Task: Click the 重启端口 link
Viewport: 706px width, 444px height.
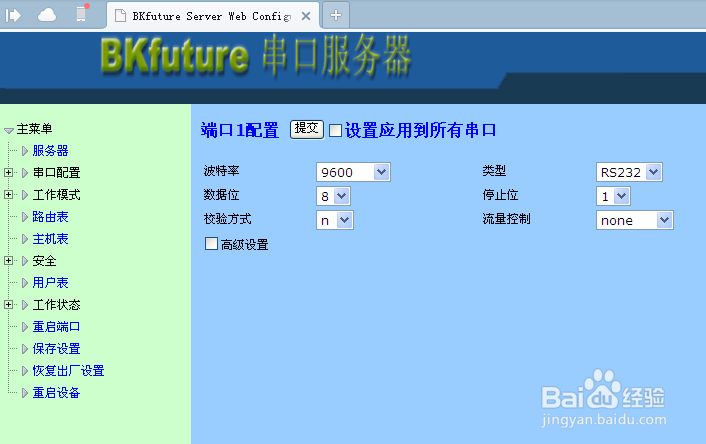Action: tap(56, 327)
